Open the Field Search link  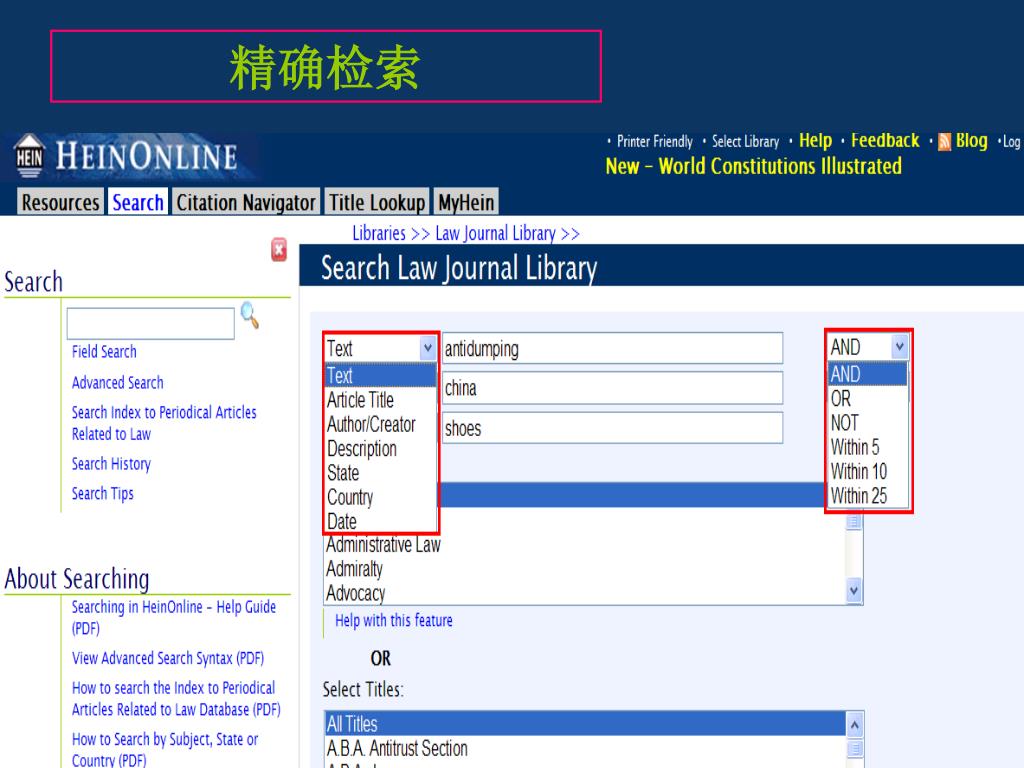pos(104,351)
